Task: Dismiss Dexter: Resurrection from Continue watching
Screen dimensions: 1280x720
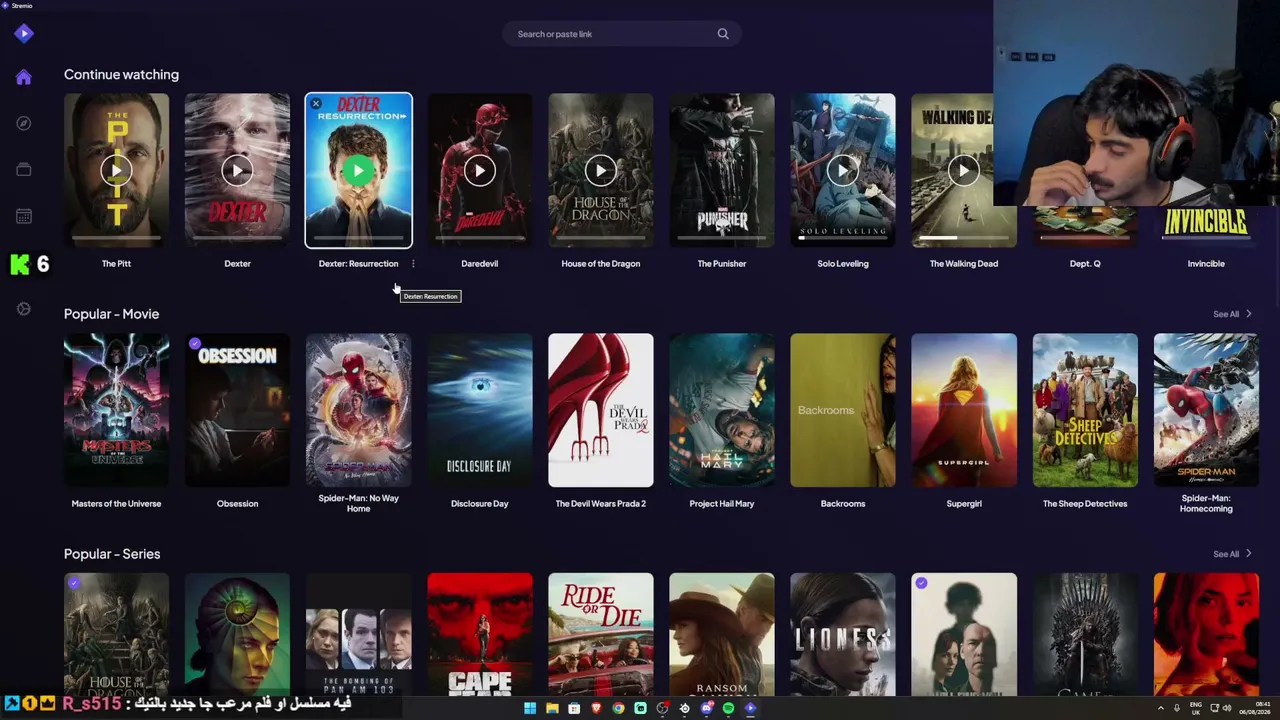Action: pos(316,104)
